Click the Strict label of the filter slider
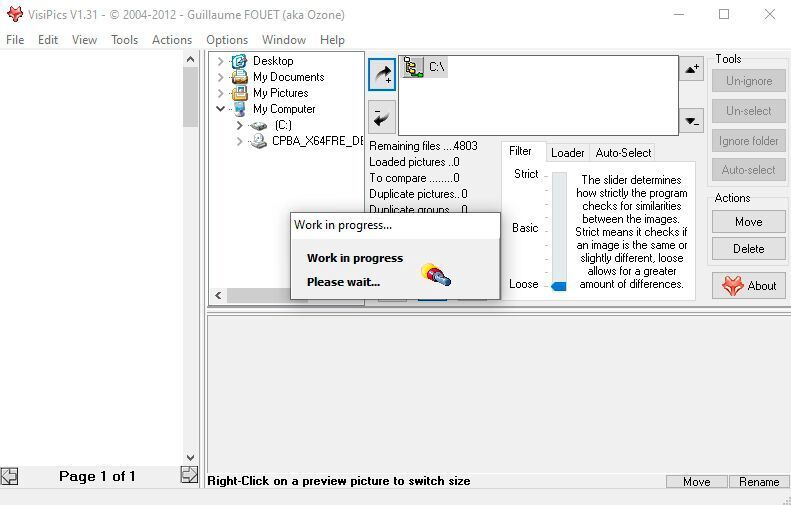Viewport: 791px width, 505px height. click(x=526, y=174)
